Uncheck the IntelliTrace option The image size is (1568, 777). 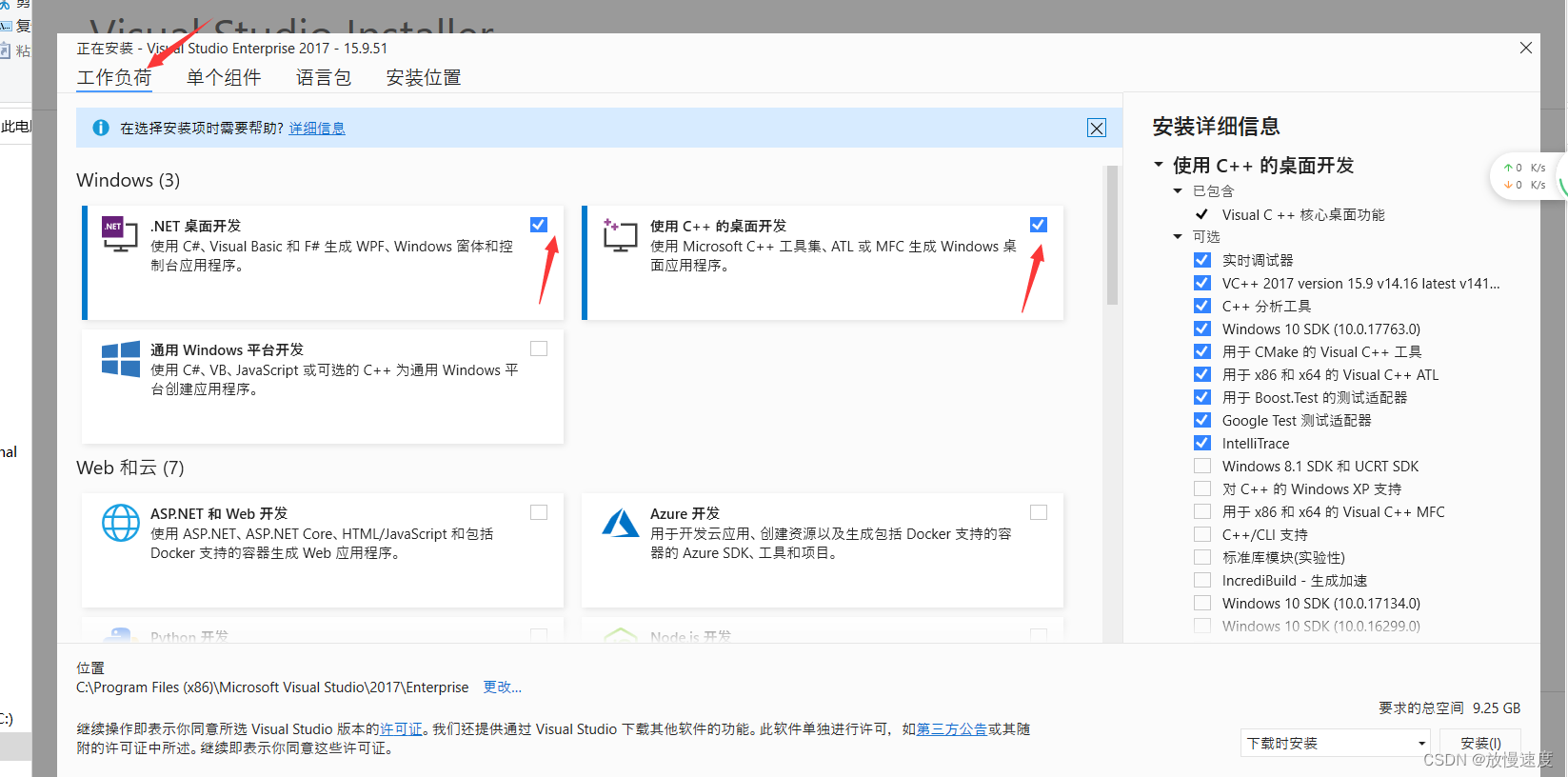pos(1202,443)
